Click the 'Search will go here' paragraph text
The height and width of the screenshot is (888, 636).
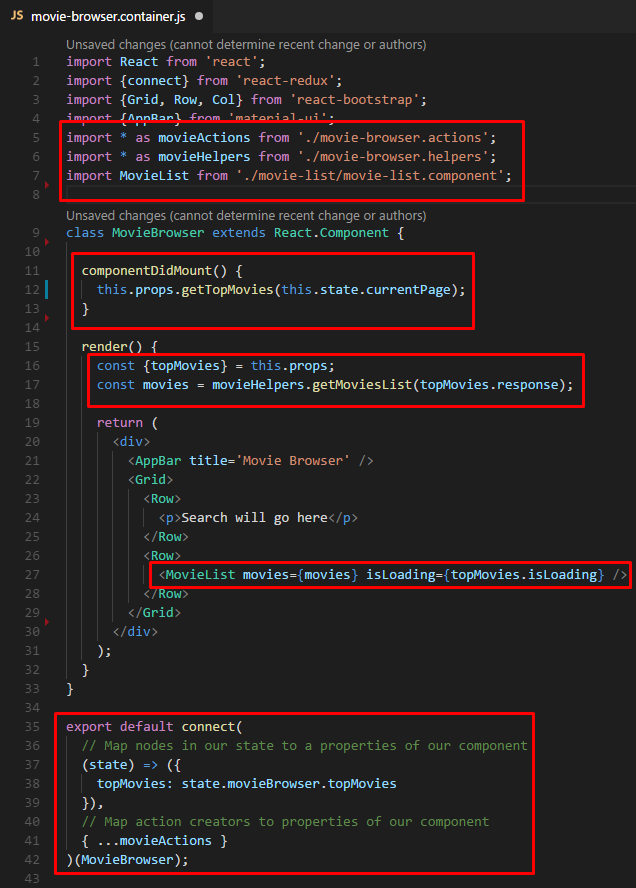[254, 518]
